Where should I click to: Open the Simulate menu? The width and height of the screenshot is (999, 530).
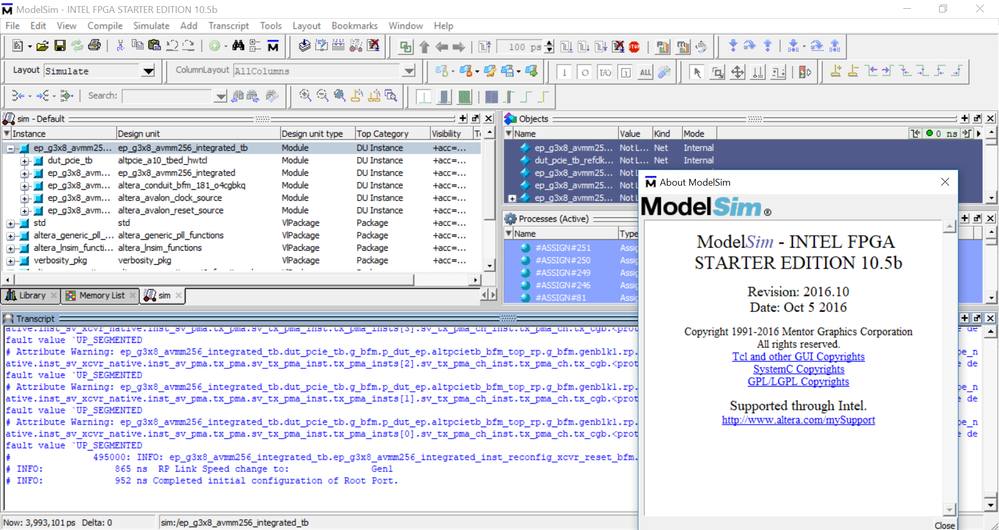pyautogui.click(x=151, y=25)
